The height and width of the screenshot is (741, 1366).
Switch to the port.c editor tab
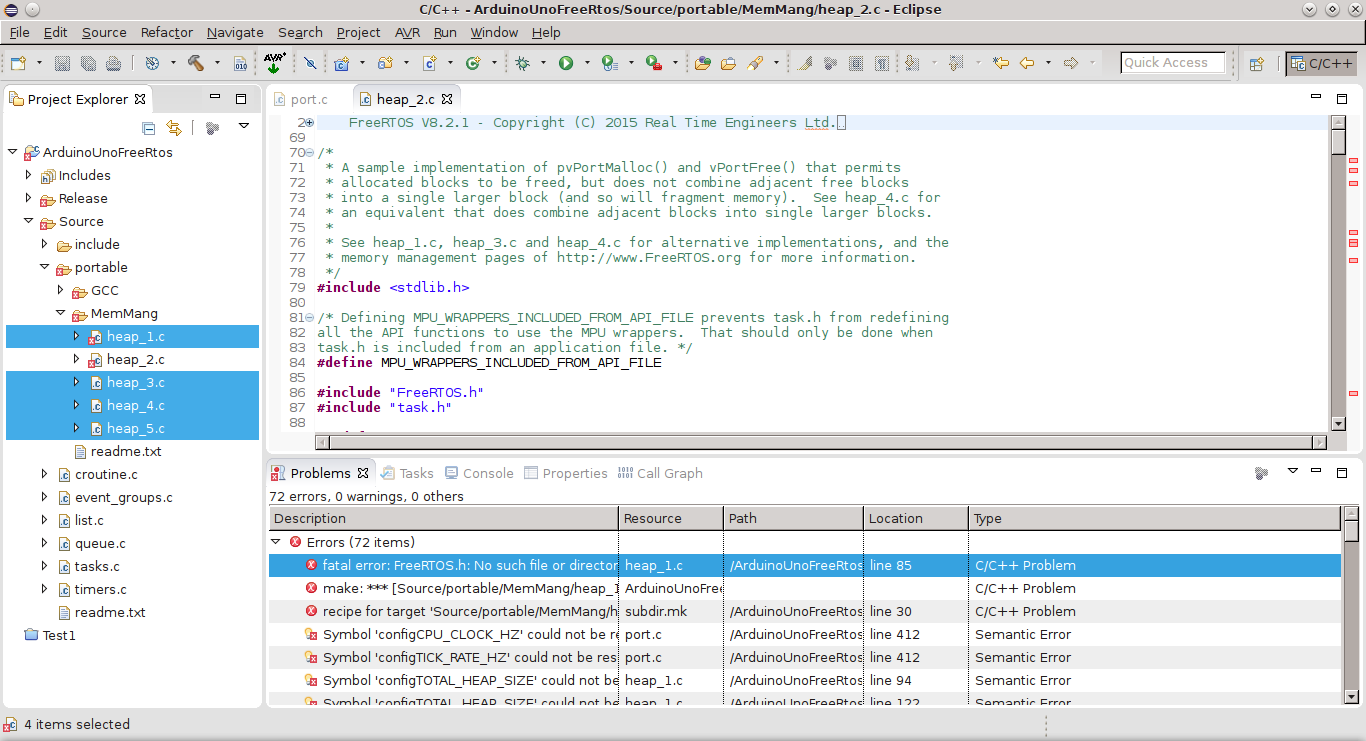click(x=310, y=98)
